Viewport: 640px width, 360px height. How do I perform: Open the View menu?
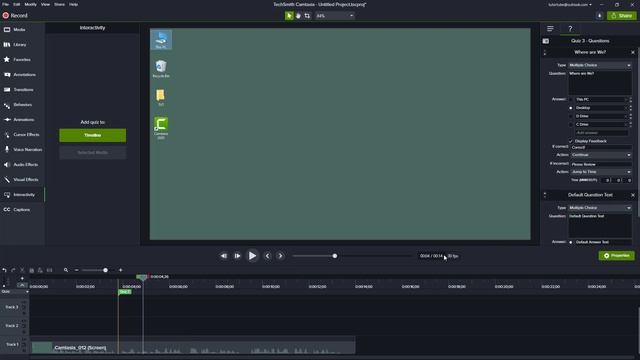(45, 4)
